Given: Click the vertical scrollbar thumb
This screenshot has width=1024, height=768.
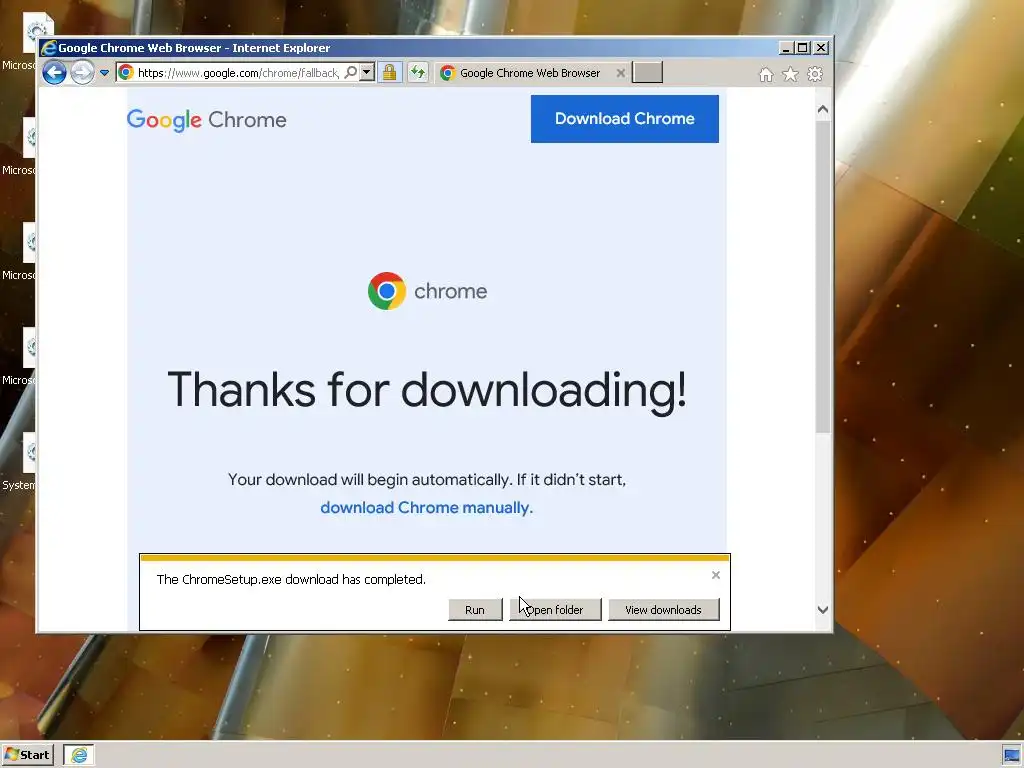Looking at the screenshot, I should 823,277.
